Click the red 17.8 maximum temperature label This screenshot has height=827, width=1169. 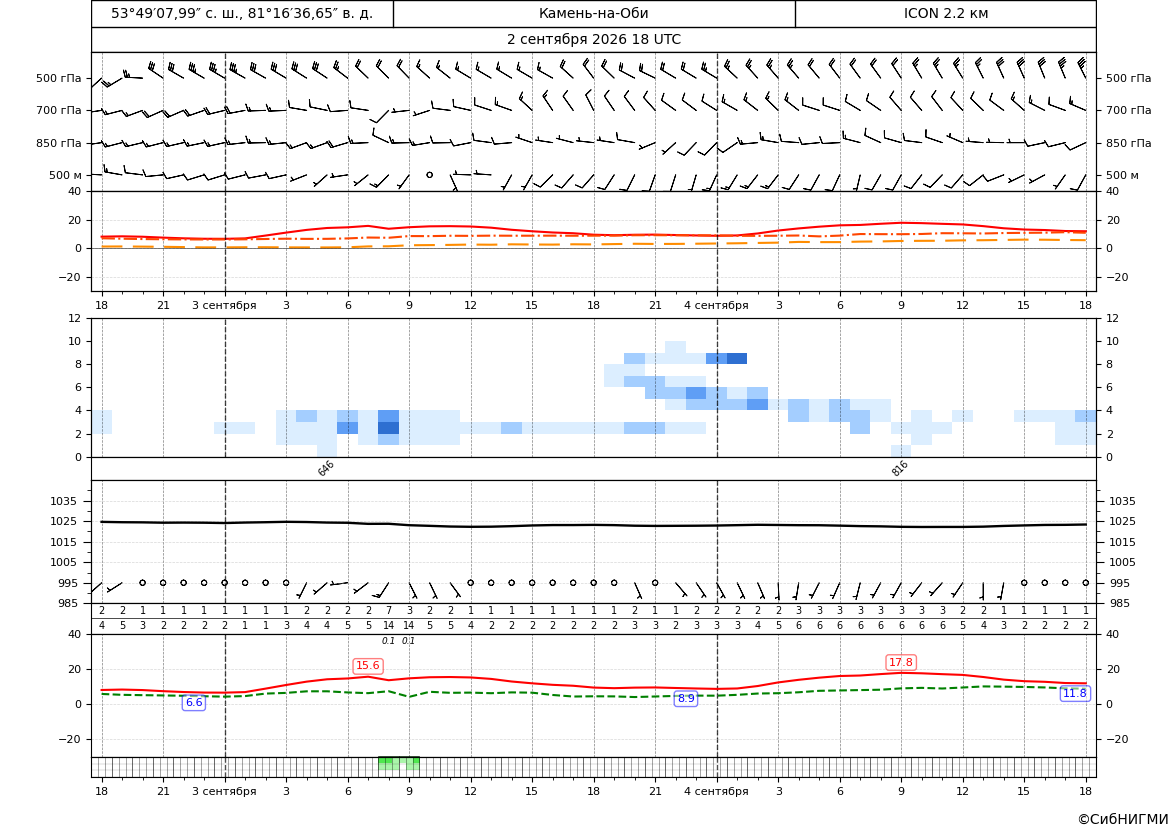pos(901,662)
